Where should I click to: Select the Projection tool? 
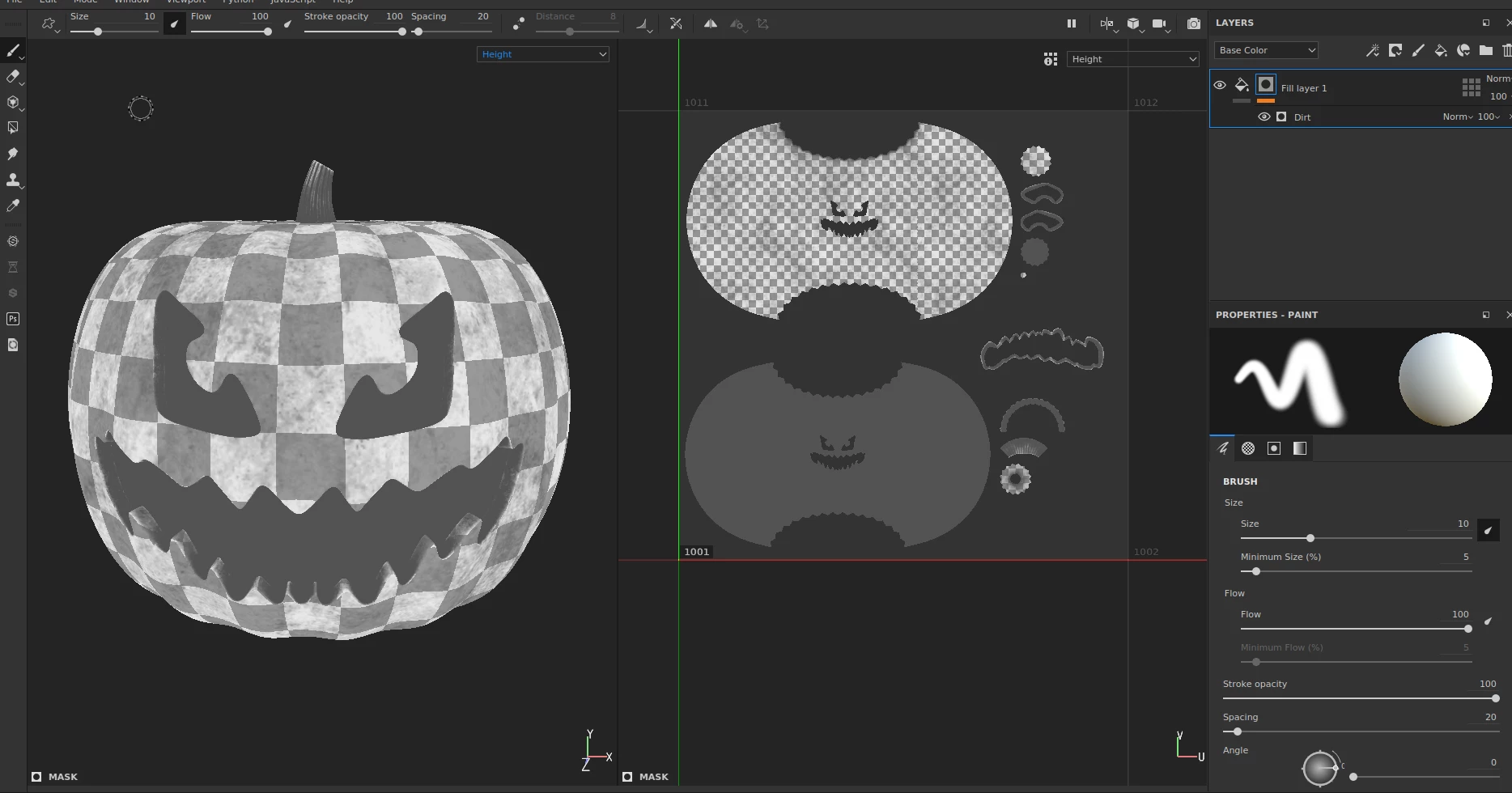click(x=13, y=102)
